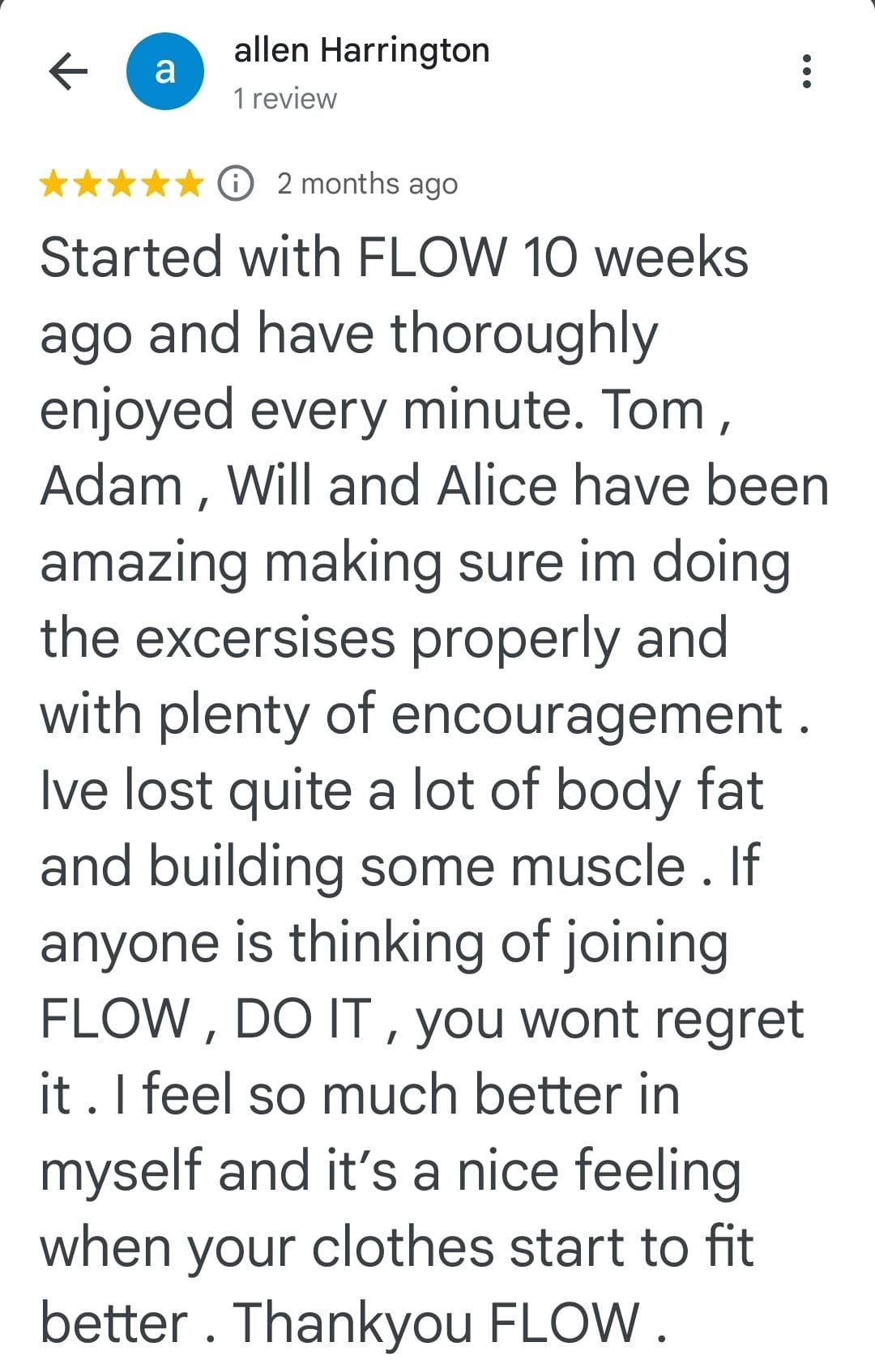Viewport: 875px width, 1372px height.
Task: Tap the blue 'a' profile avatar
Action: click(165, 71)
